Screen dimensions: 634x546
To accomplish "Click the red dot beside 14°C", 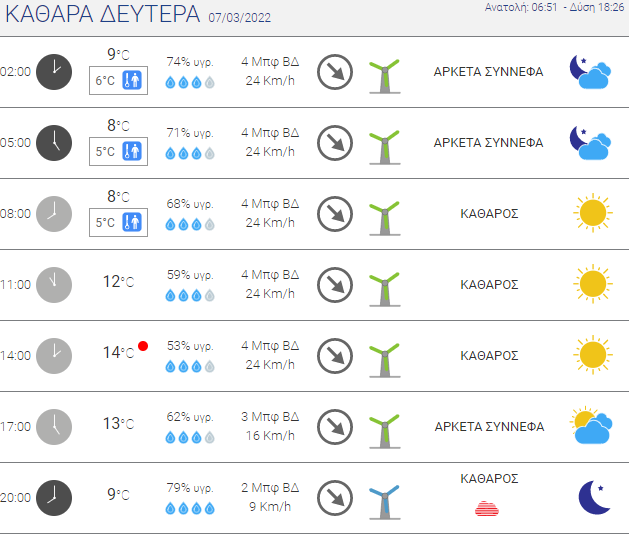I will coord(143,346).
